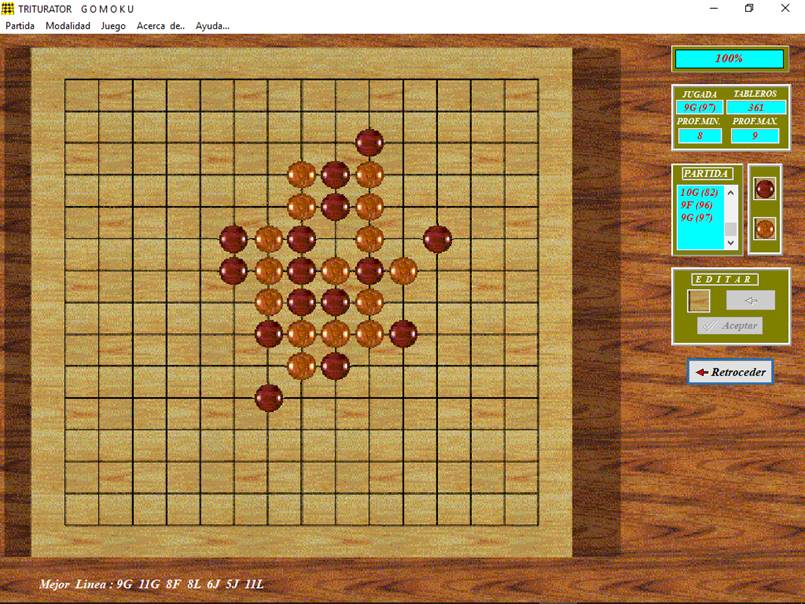Viewport: 805px width, 604px height.
Task: Open the Modalidad menu
Action: tap(68, 26)
